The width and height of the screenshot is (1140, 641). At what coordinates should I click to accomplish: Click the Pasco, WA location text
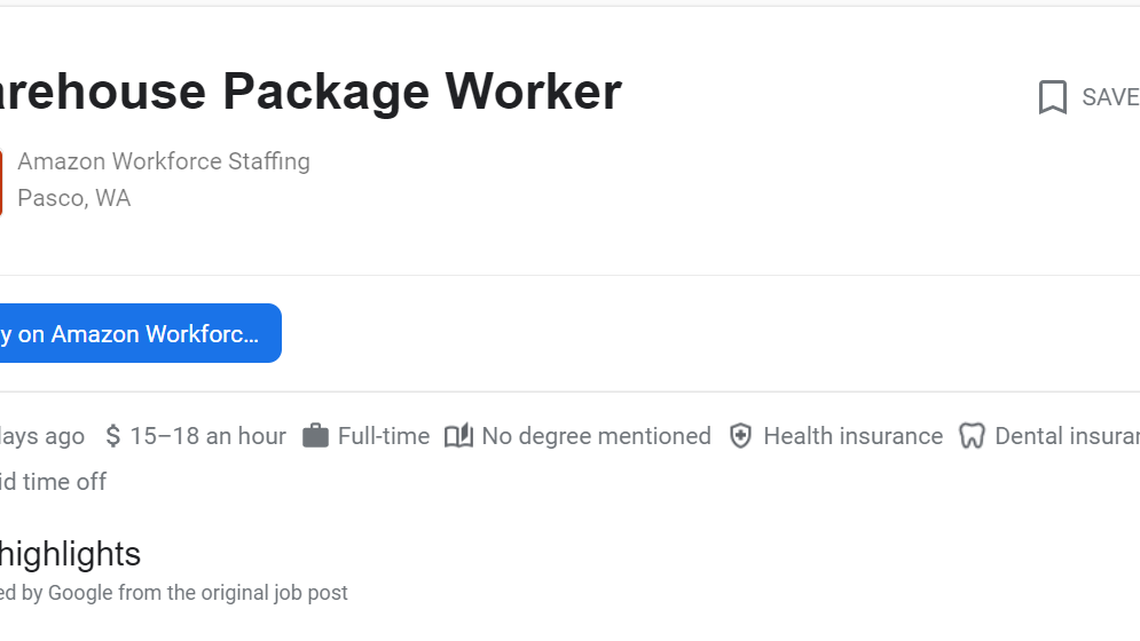(74, 198)
